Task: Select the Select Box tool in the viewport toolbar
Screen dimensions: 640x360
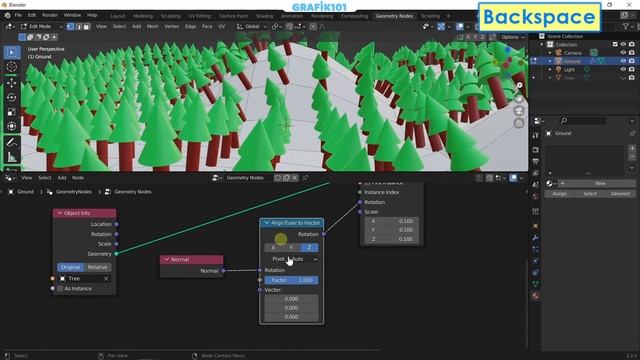Action: pyautogui.click(x=11, y=53)
